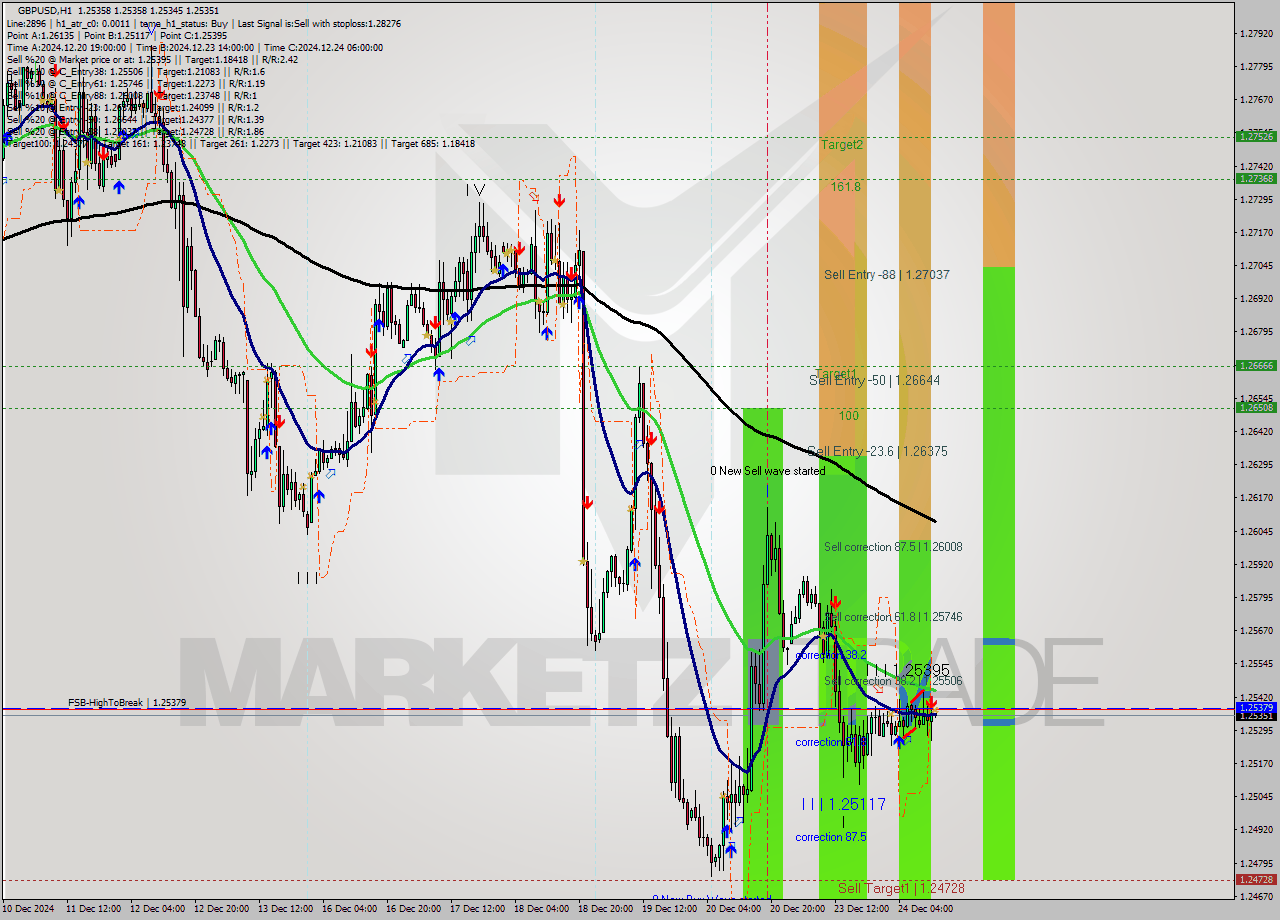This screenshot has height=920, width=1280.
Task: Click the 1.25045 price axis value
Action: (1255, 796)
